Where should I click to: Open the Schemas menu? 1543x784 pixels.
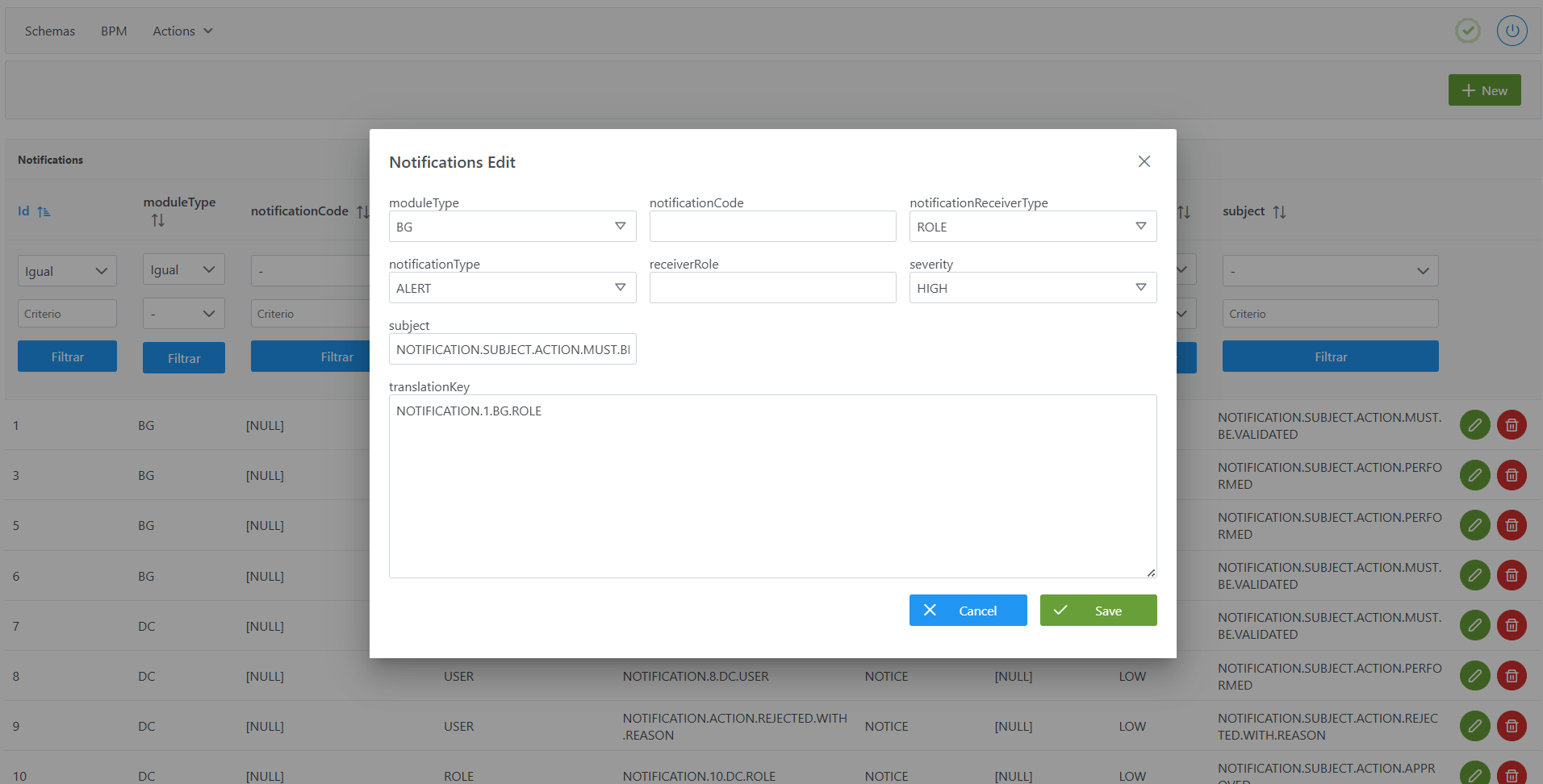tap(50, 31)
